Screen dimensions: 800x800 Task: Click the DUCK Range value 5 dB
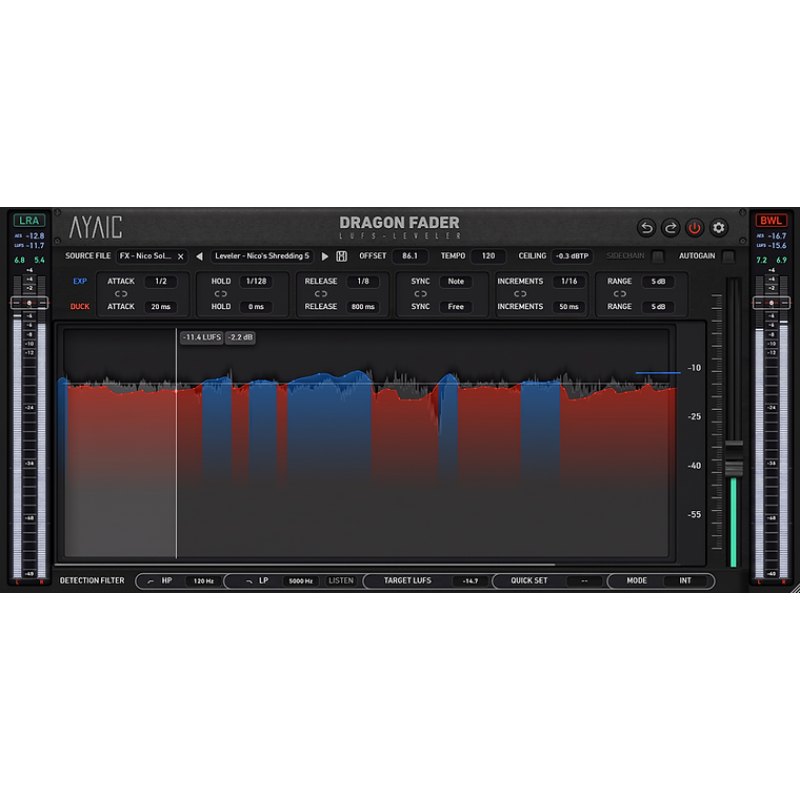(x=658, y=307)
